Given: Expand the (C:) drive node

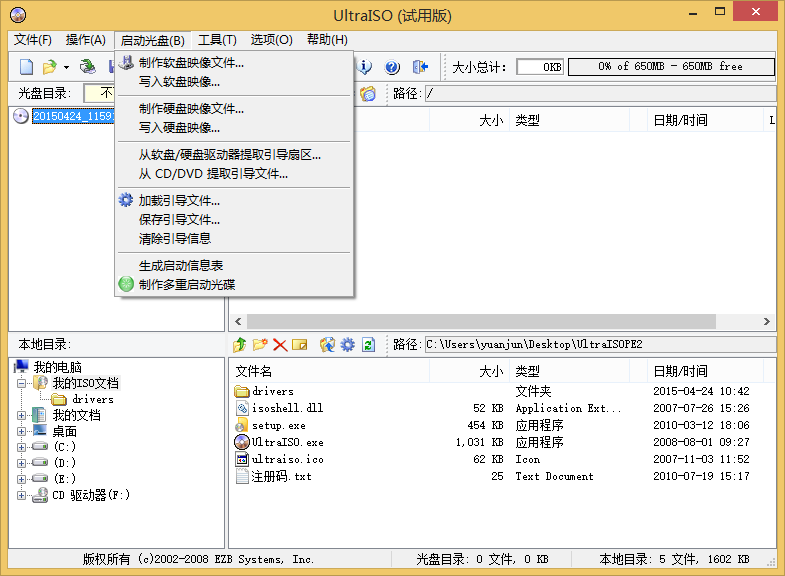Looking at the screenshot, I should pyautogui.click(x=22, y=447).
